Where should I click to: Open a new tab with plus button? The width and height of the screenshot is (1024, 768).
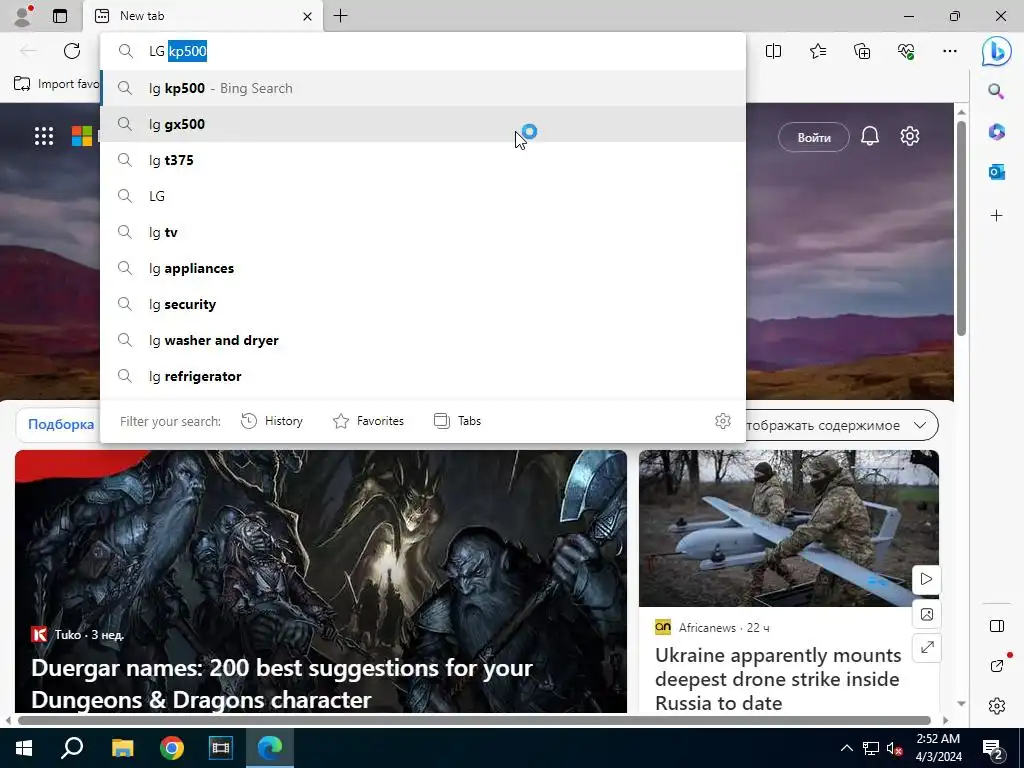coord(340,16)
